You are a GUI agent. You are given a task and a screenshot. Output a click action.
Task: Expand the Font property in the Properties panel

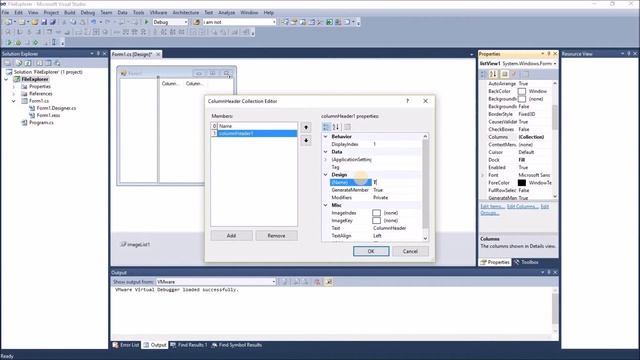point(483,175)
